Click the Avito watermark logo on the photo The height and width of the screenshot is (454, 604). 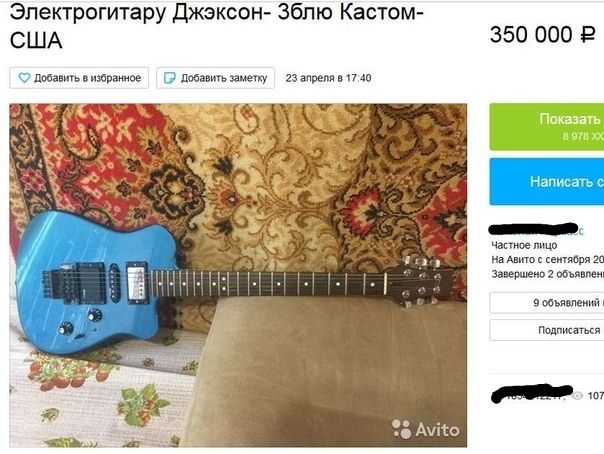tap(425, 429)
